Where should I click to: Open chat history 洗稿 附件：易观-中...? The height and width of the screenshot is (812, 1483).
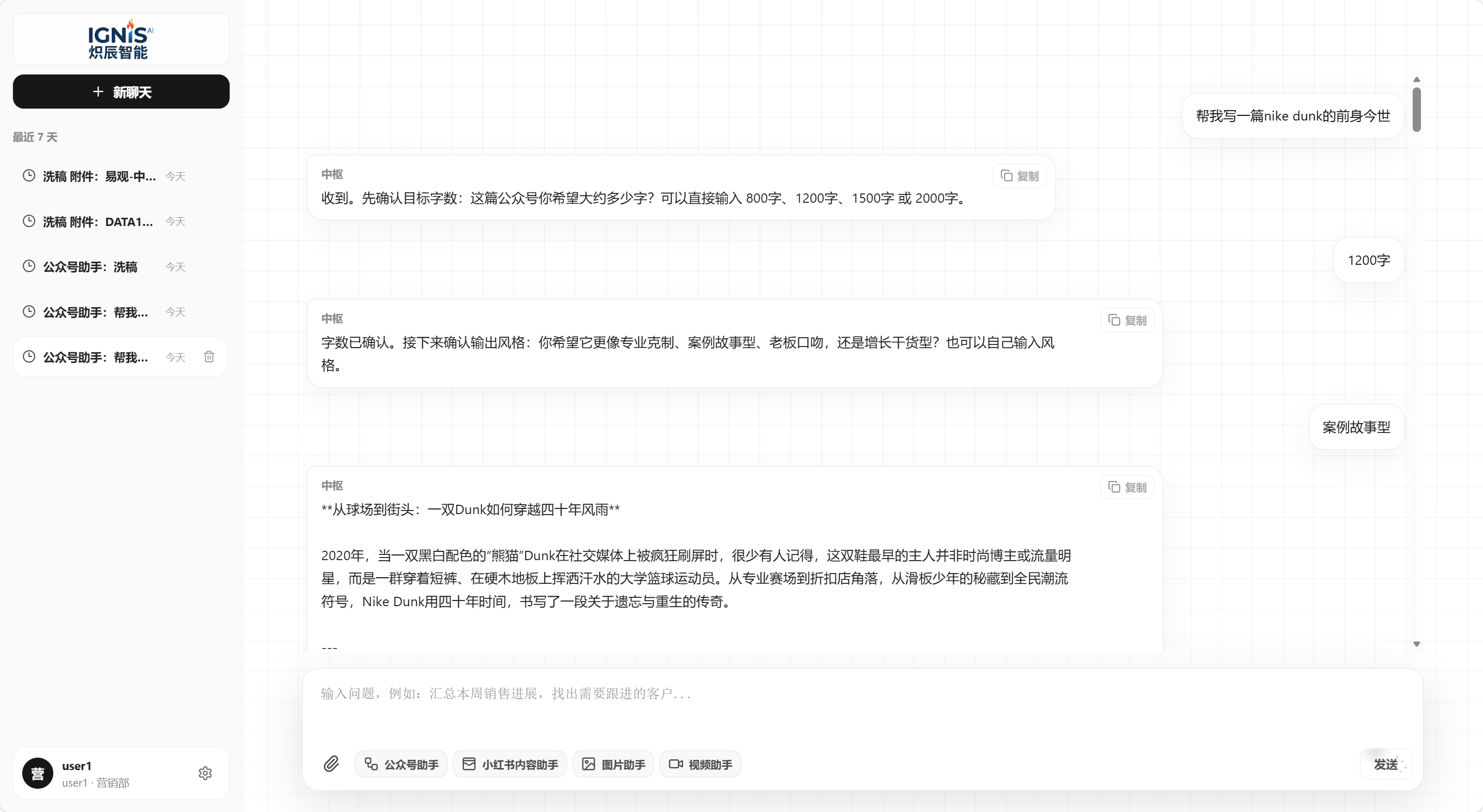tap(121, 176)
